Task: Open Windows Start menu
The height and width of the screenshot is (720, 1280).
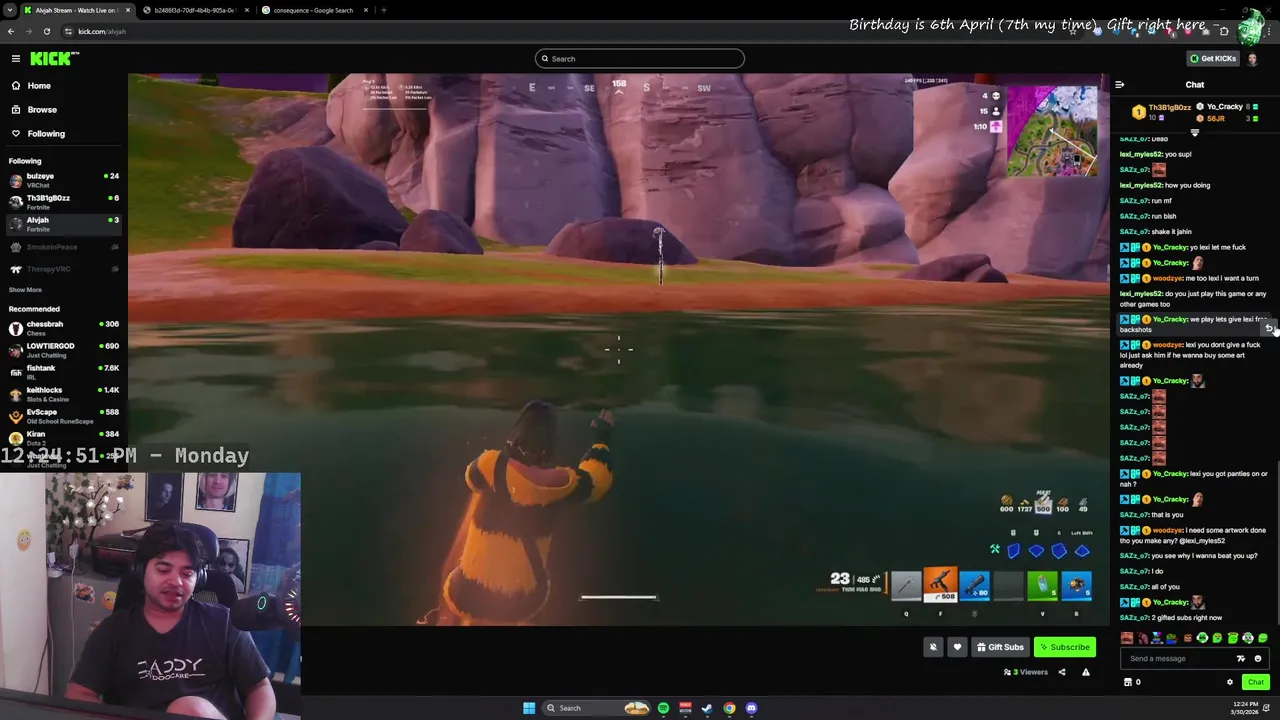Action: [x=529, y=708]
